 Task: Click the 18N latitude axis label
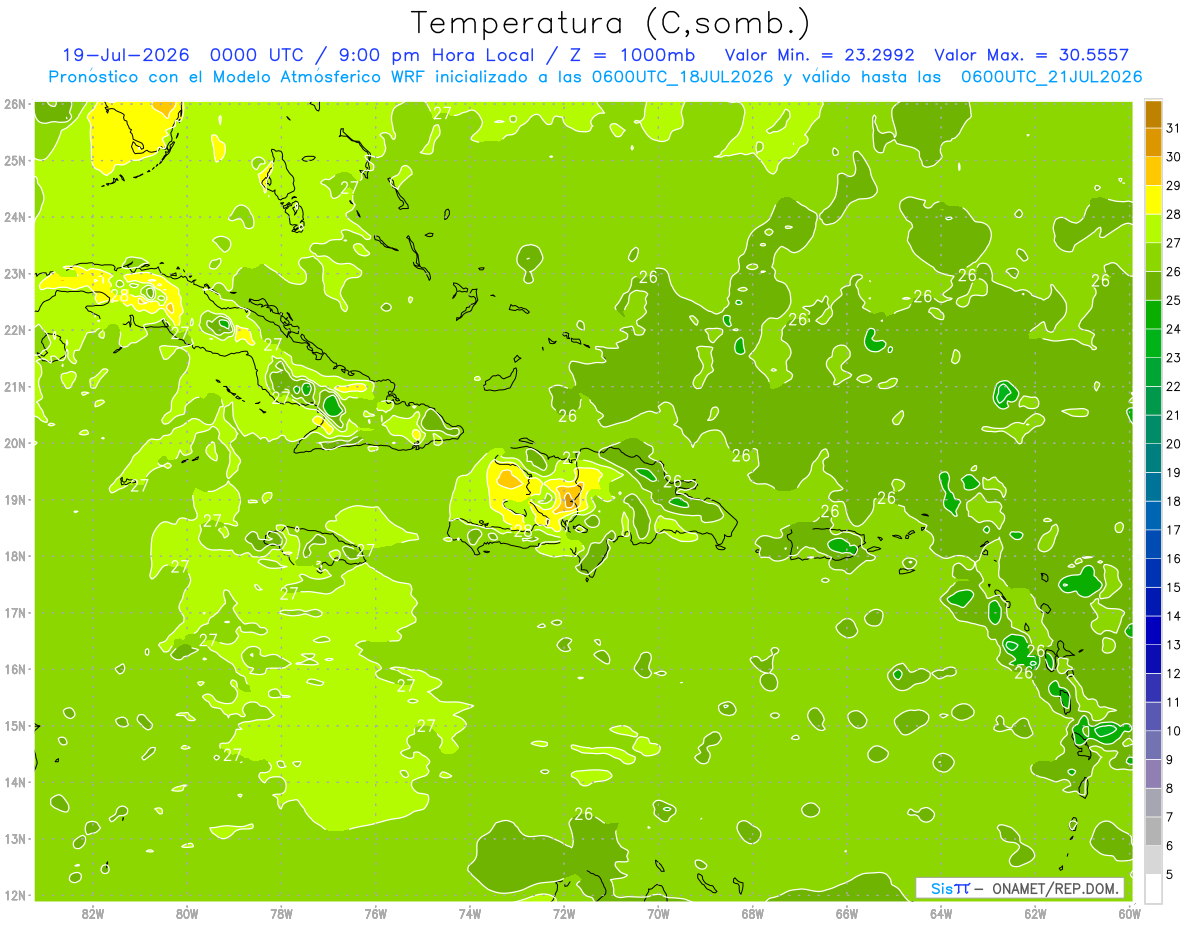coord(14,556)
